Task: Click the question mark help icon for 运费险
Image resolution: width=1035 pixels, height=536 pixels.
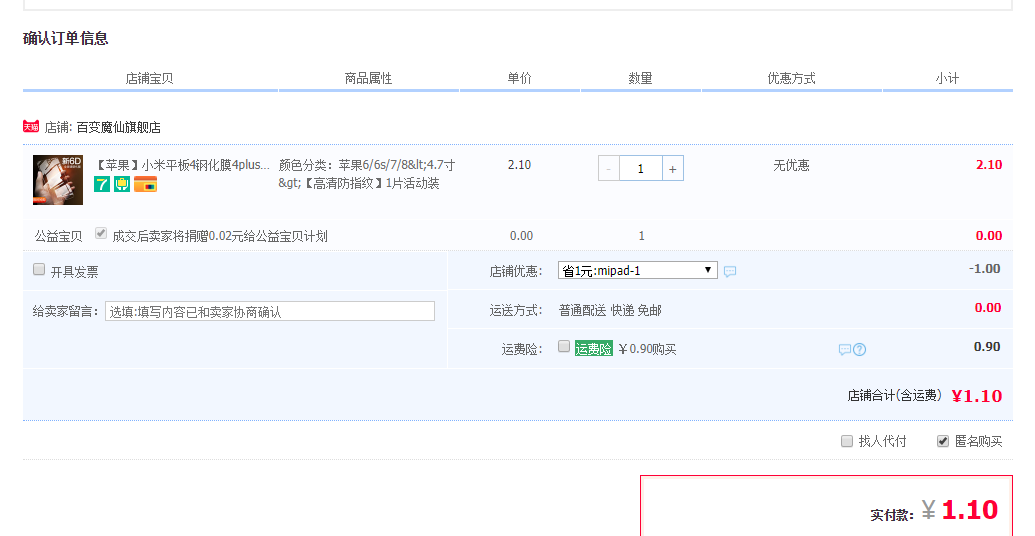Action: point(859,349)
